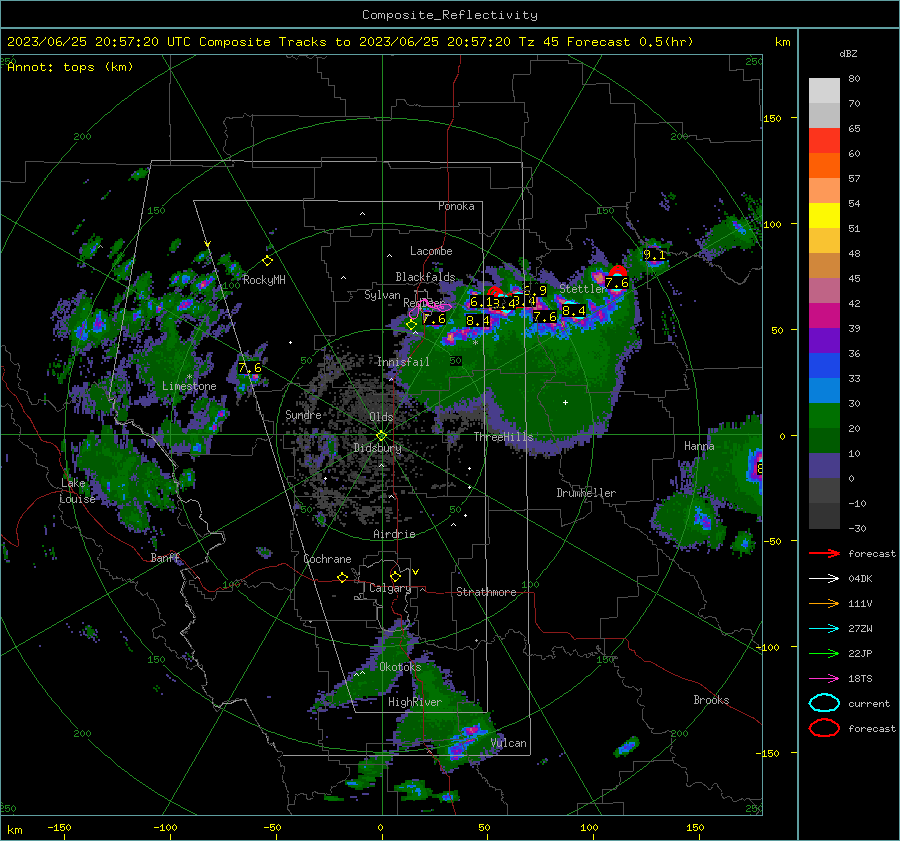The image size is (900, 841).
Task: Click the yellow diamond marker at RockyMH
Action: [x=267, y=261]
